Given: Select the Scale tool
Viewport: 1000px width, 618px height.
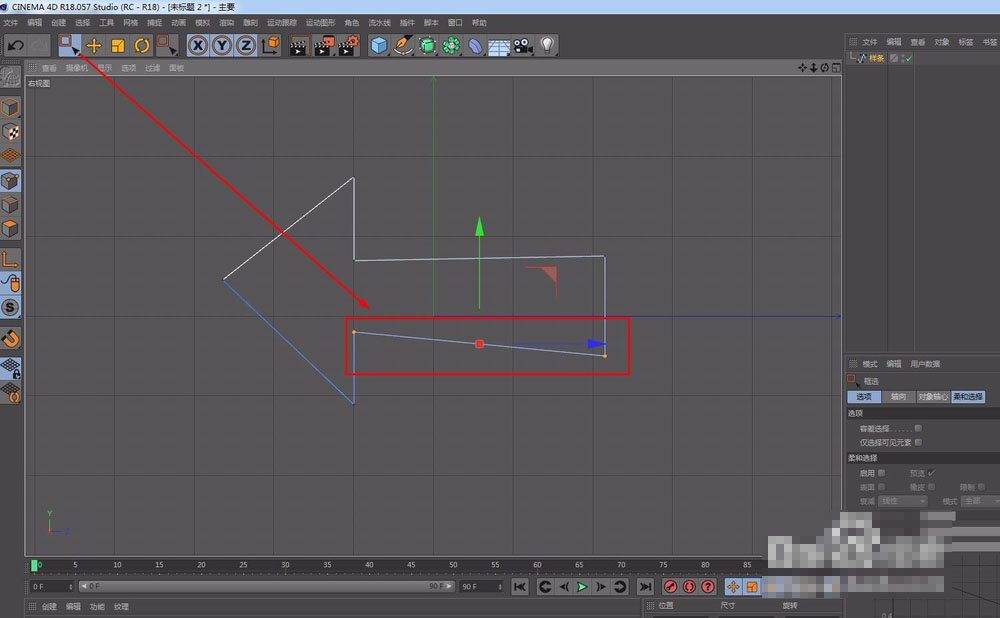Looking at the screenshot, I should tap(118, 45).
